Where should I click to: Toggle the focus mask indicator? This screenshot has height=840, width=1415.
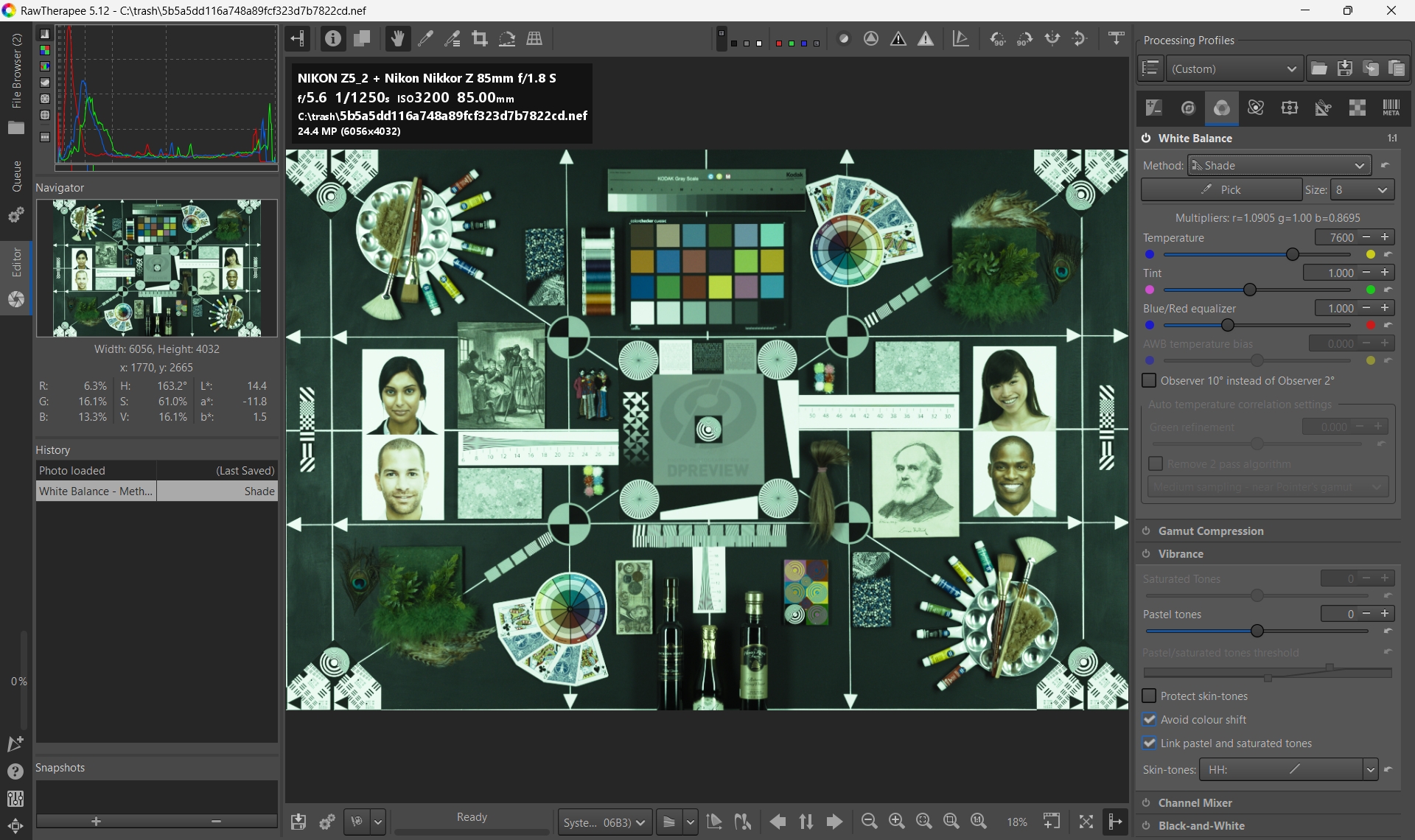(x=871, y=38)
